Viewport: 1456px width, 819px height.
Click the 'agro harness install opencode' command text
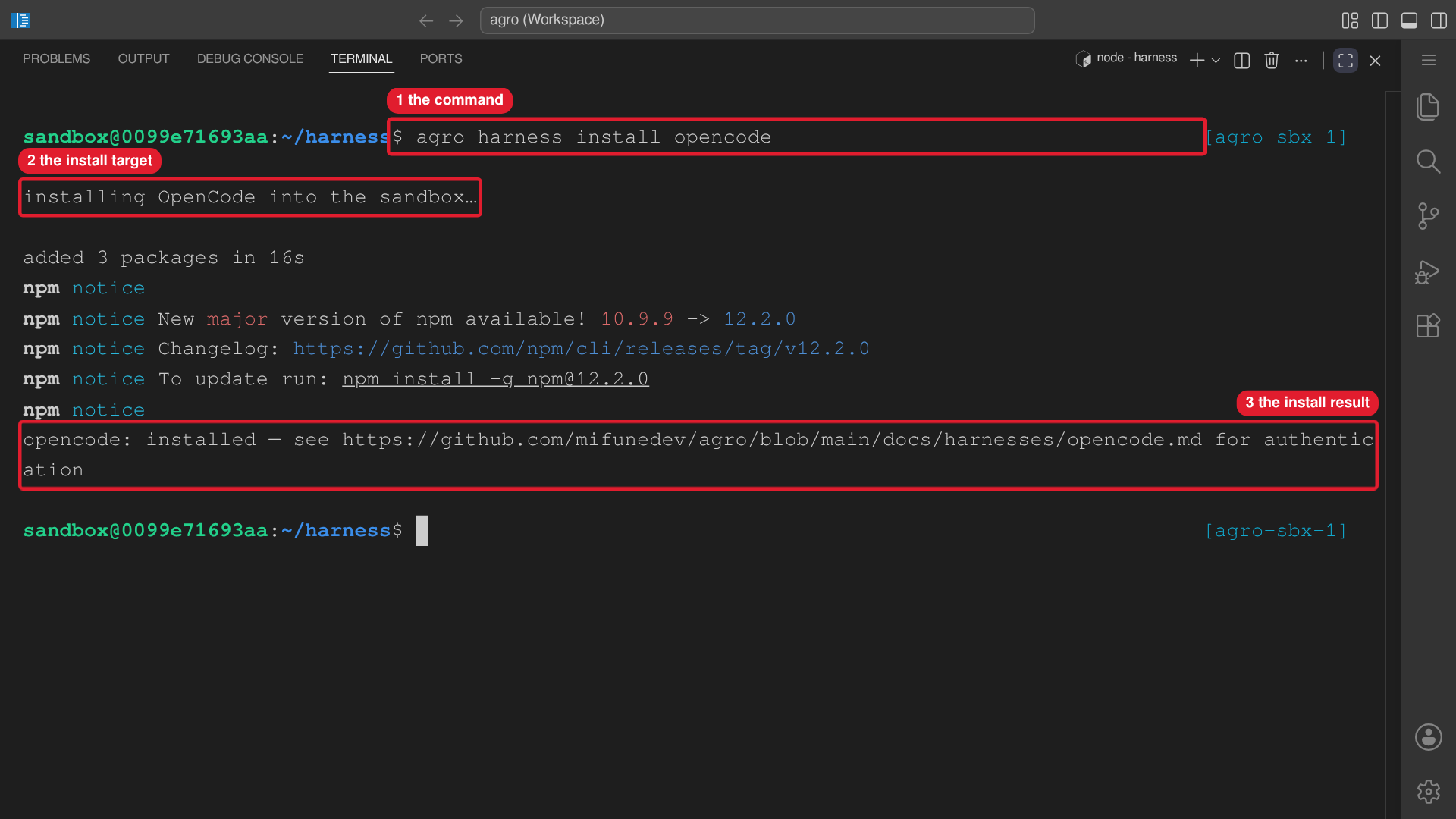(594, 137)
